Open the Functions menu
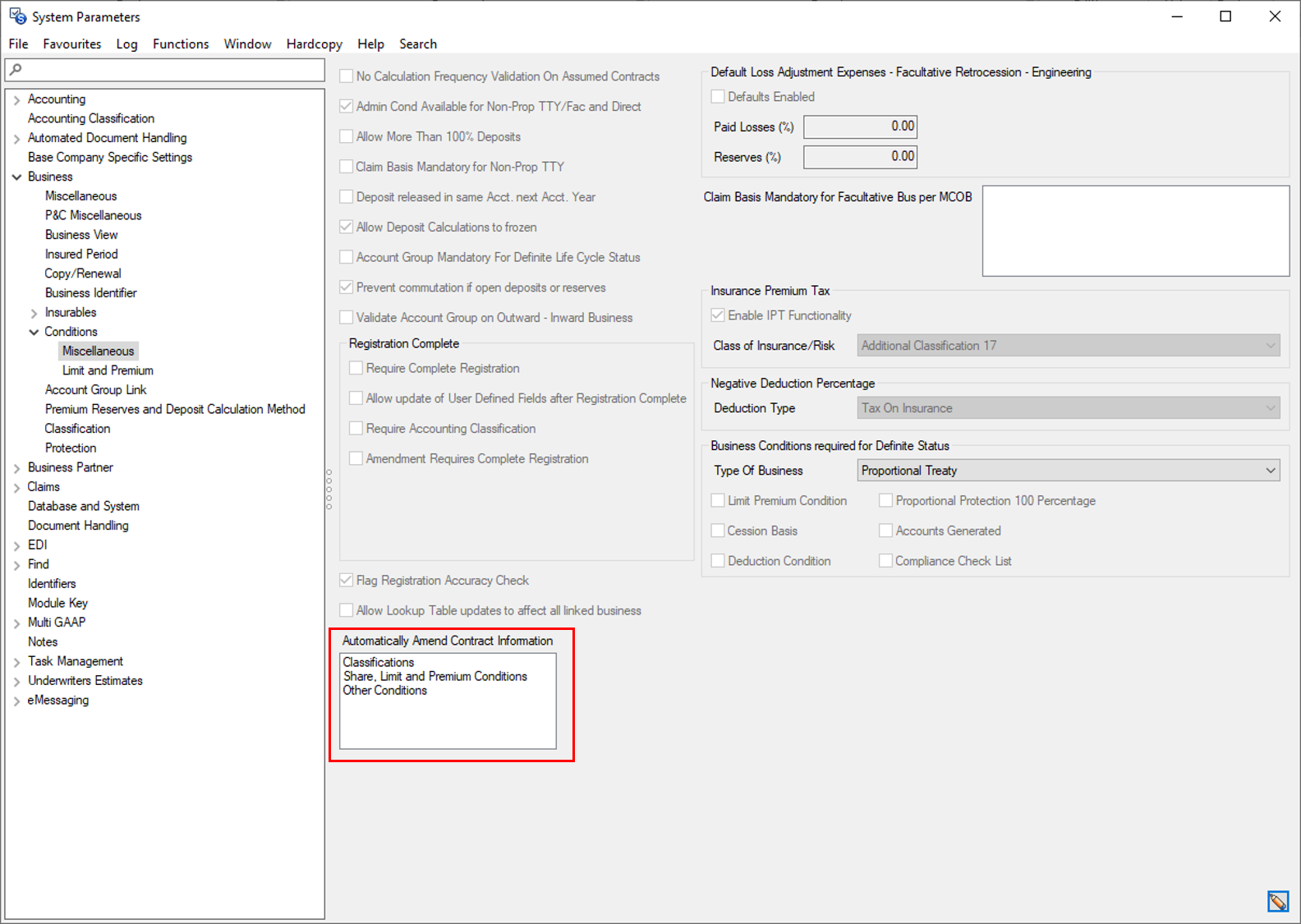1301x924 pixels. point(181,44)
